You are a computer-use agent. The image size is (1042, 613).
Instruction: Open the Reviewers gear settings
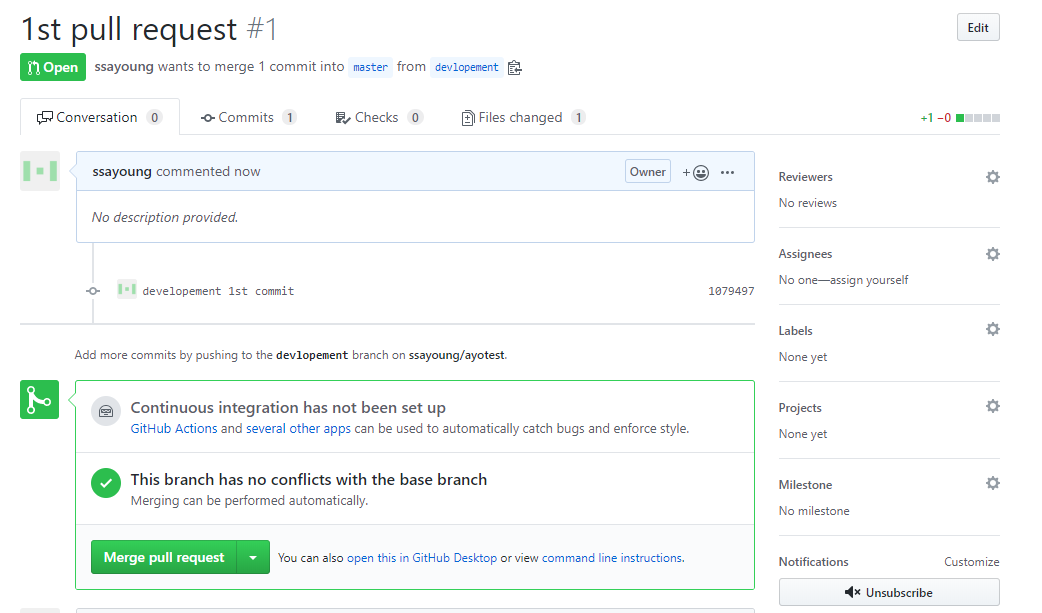pyautogui.click(x=993, y=177)
